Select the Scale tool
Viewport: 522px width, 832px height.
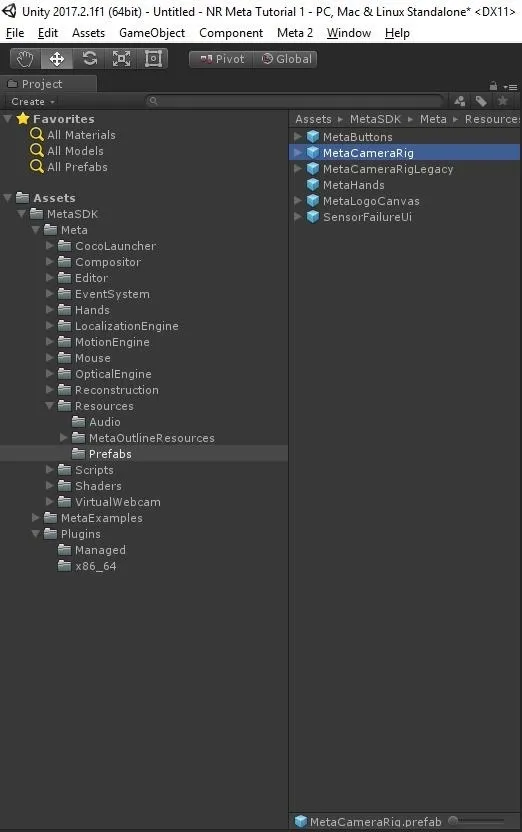pyautogui.click(x=121, y=58)
